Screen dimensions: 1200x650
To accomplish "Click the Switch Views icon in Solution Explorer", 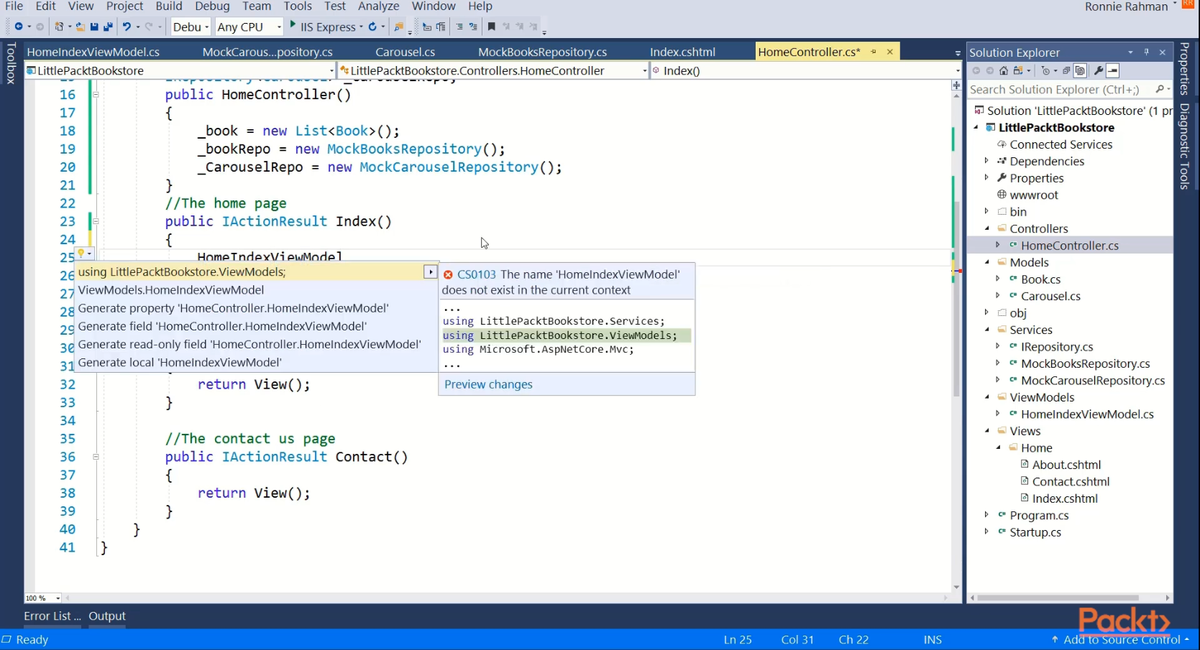I will tap(1017, 70).
